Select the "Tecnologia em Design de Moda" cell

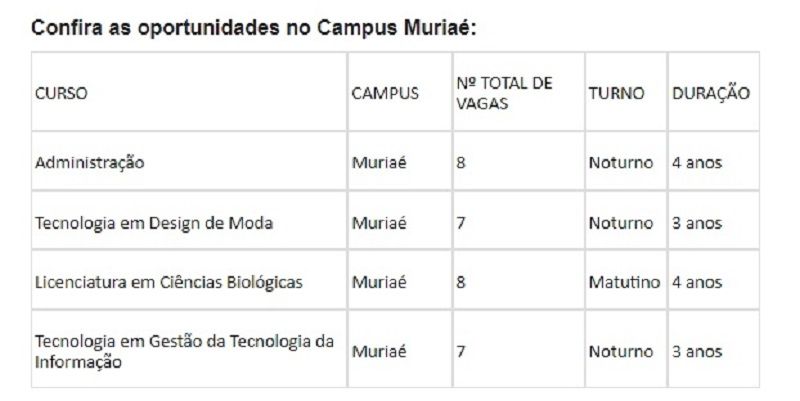pyautogui.click(x=153, y=223)
